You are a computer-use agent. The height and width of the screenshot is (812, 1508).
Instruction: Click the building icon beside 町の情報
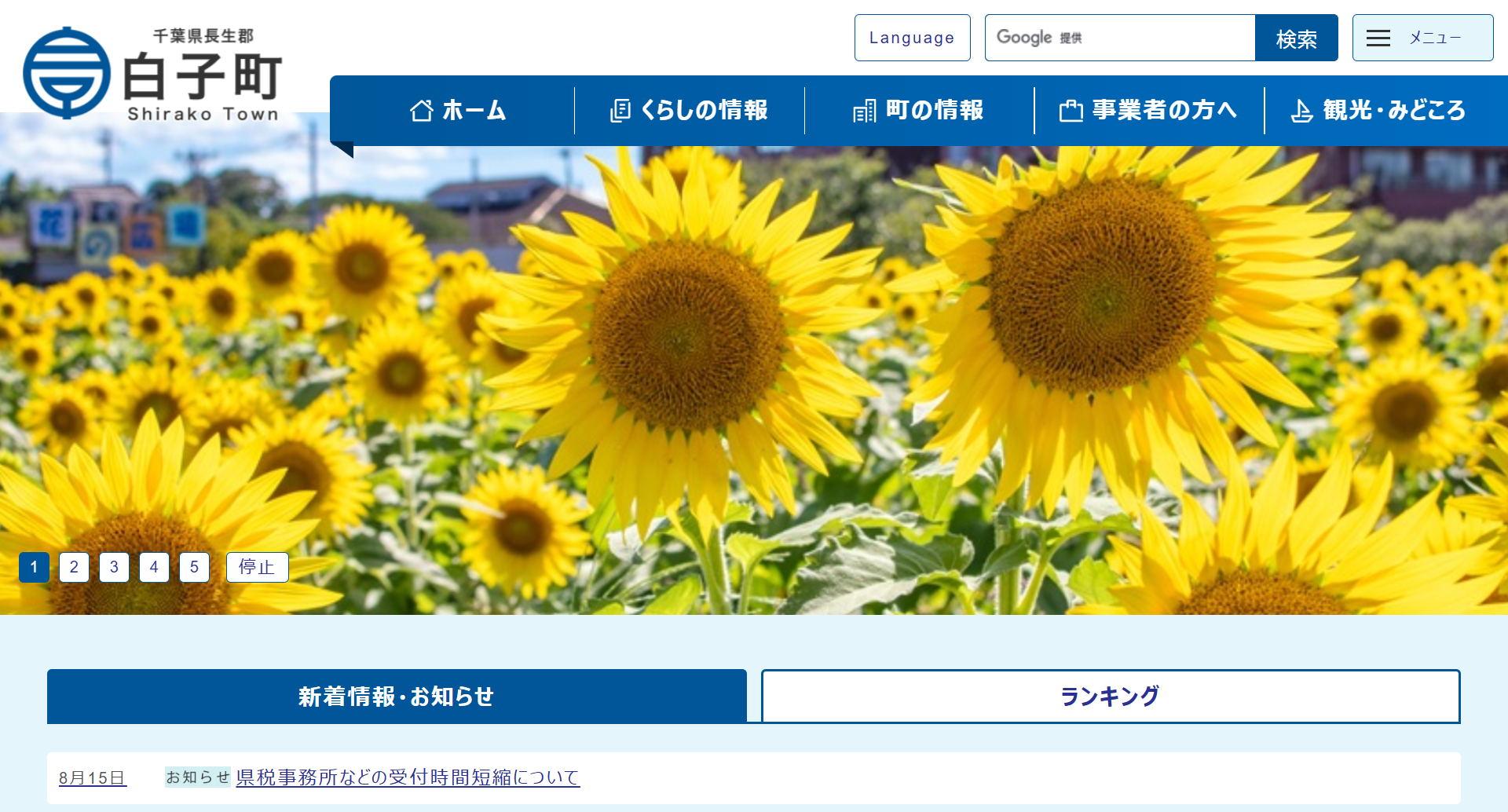(x=864, y=111)
